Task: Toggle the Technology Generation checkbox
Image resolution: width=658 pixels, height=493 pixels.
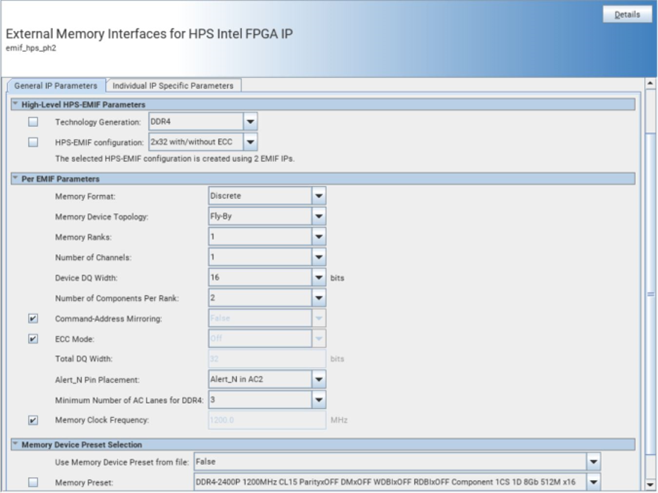Action: [33, 122]
